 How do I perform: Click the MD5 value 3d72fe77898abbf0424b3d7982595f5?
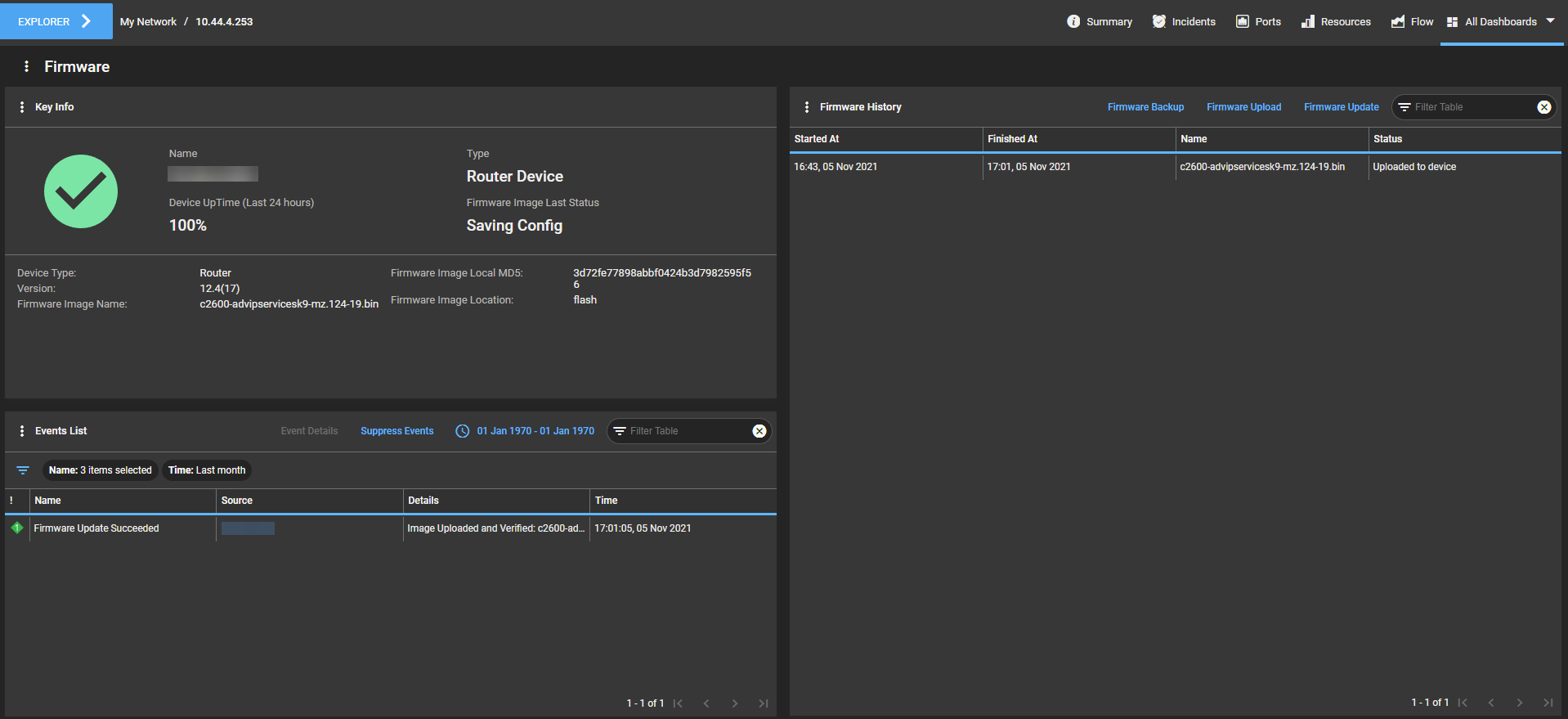[x=662, y=278]
